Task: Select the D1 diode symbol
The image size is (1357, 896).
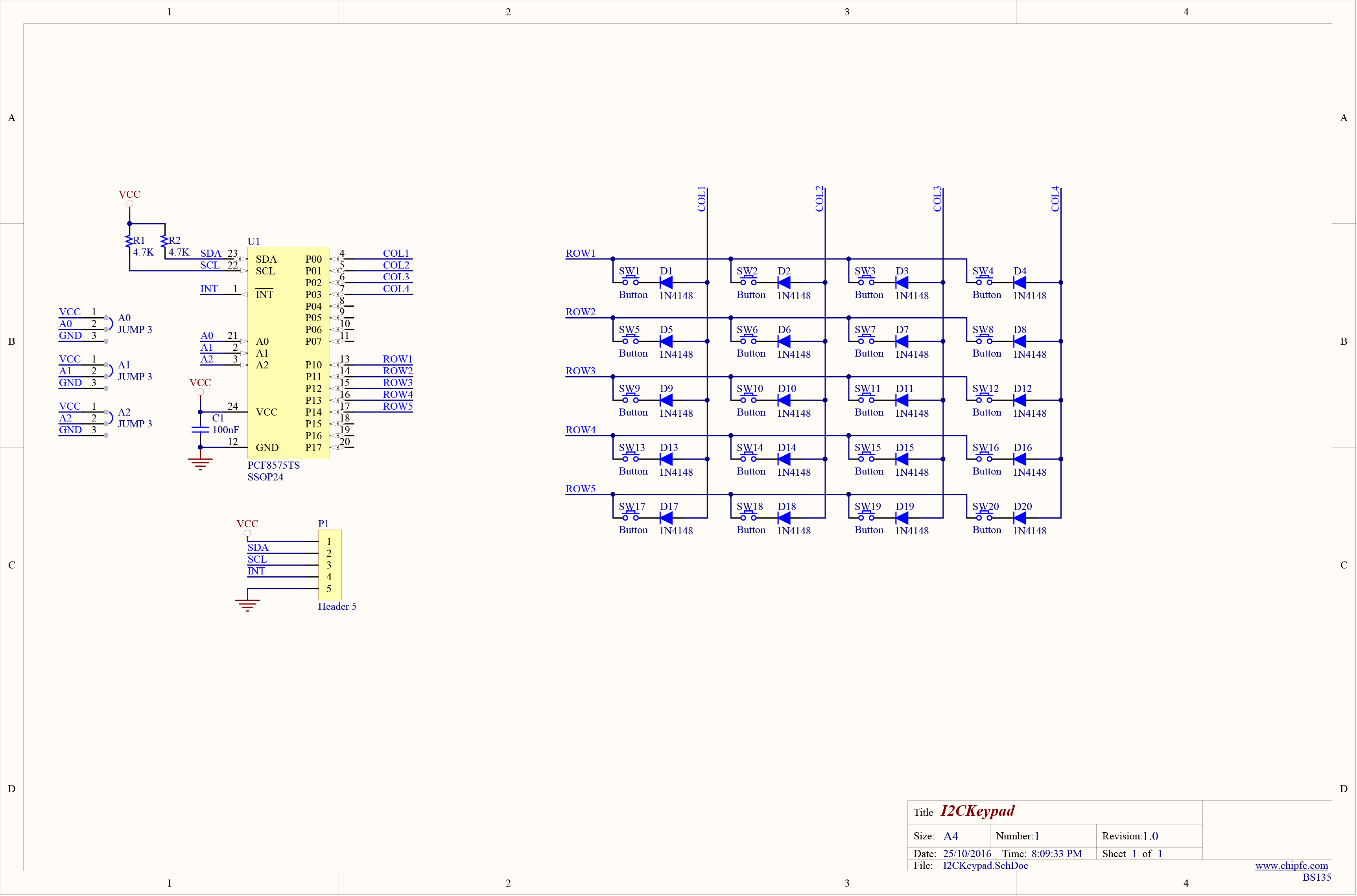Action: (x=666, y=282)
